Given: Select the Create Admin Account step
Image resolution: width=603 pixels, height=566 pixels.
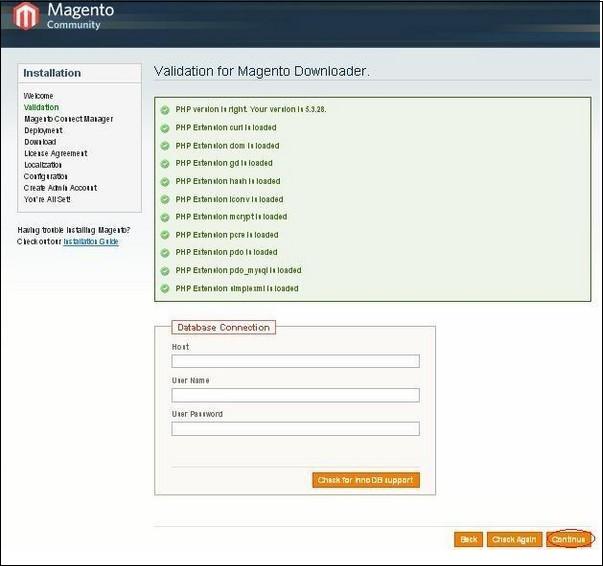Looking at the screenshot, I should click(60, 188).
